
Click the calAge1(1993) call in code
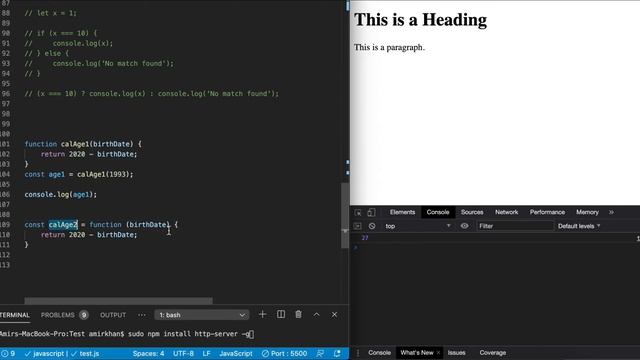[x=104, y=174]
